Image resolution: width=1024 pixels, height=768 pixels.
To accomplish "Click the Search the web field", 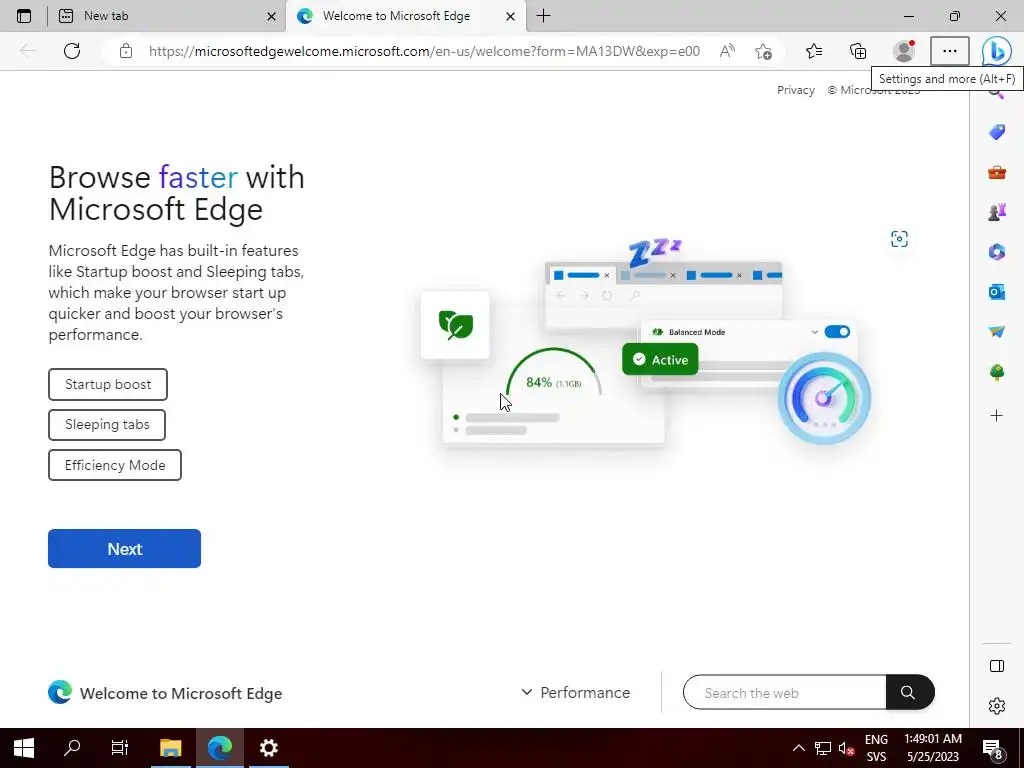I will click(x=784, y=693).
